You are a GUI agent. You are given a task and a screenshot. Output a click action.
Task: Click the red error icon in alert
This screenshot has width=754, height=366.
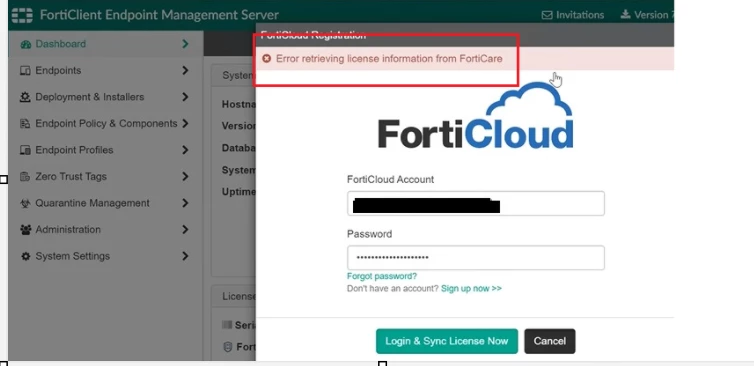coord(266,59)
